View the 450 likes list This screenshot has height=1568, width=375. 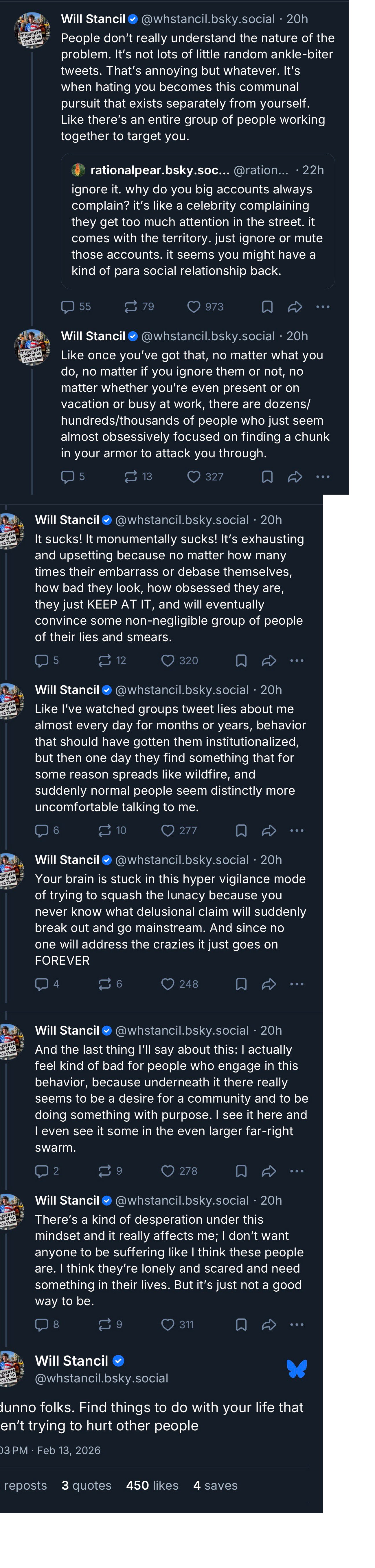[152, 1486]
